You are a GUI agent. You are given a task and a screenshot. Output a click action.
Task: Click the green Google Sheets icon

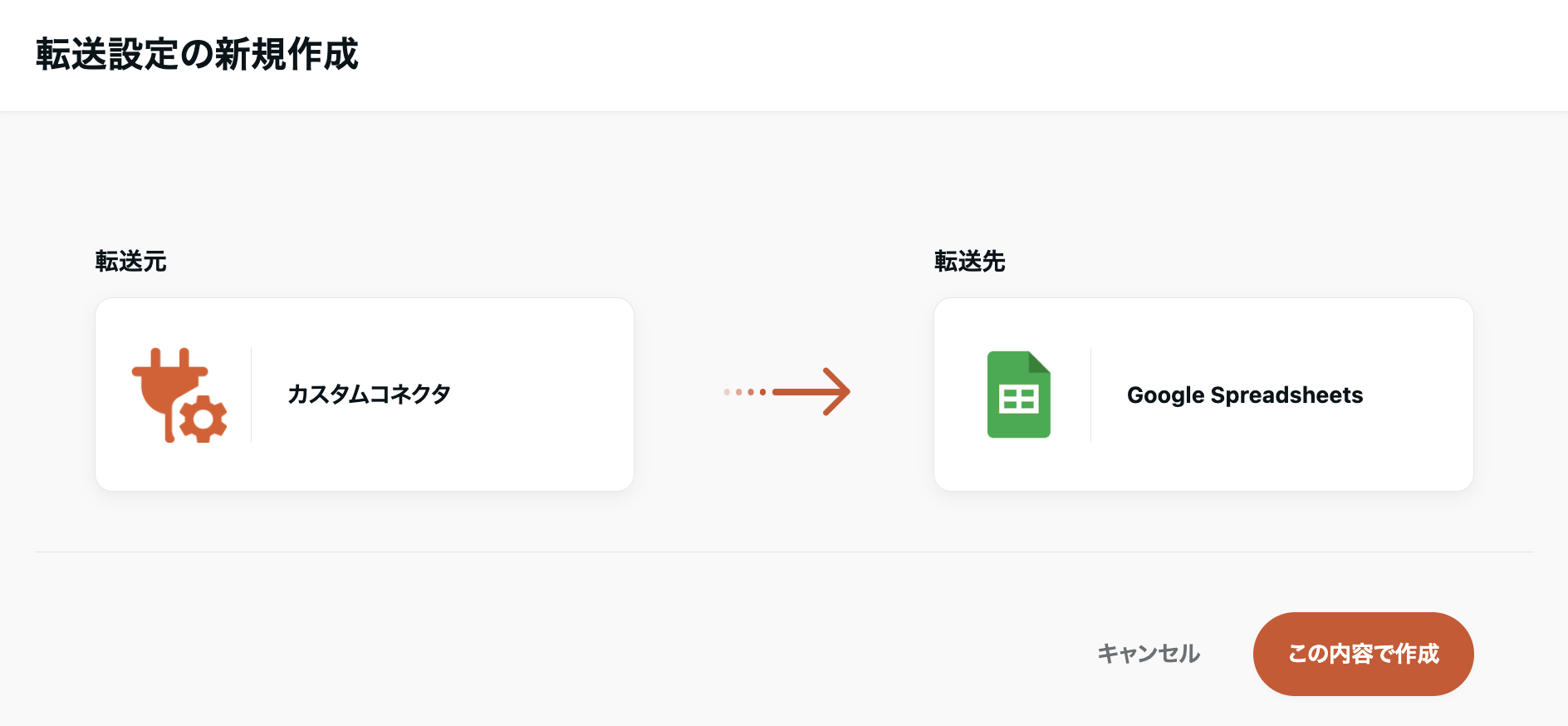tap(1018, 395)
